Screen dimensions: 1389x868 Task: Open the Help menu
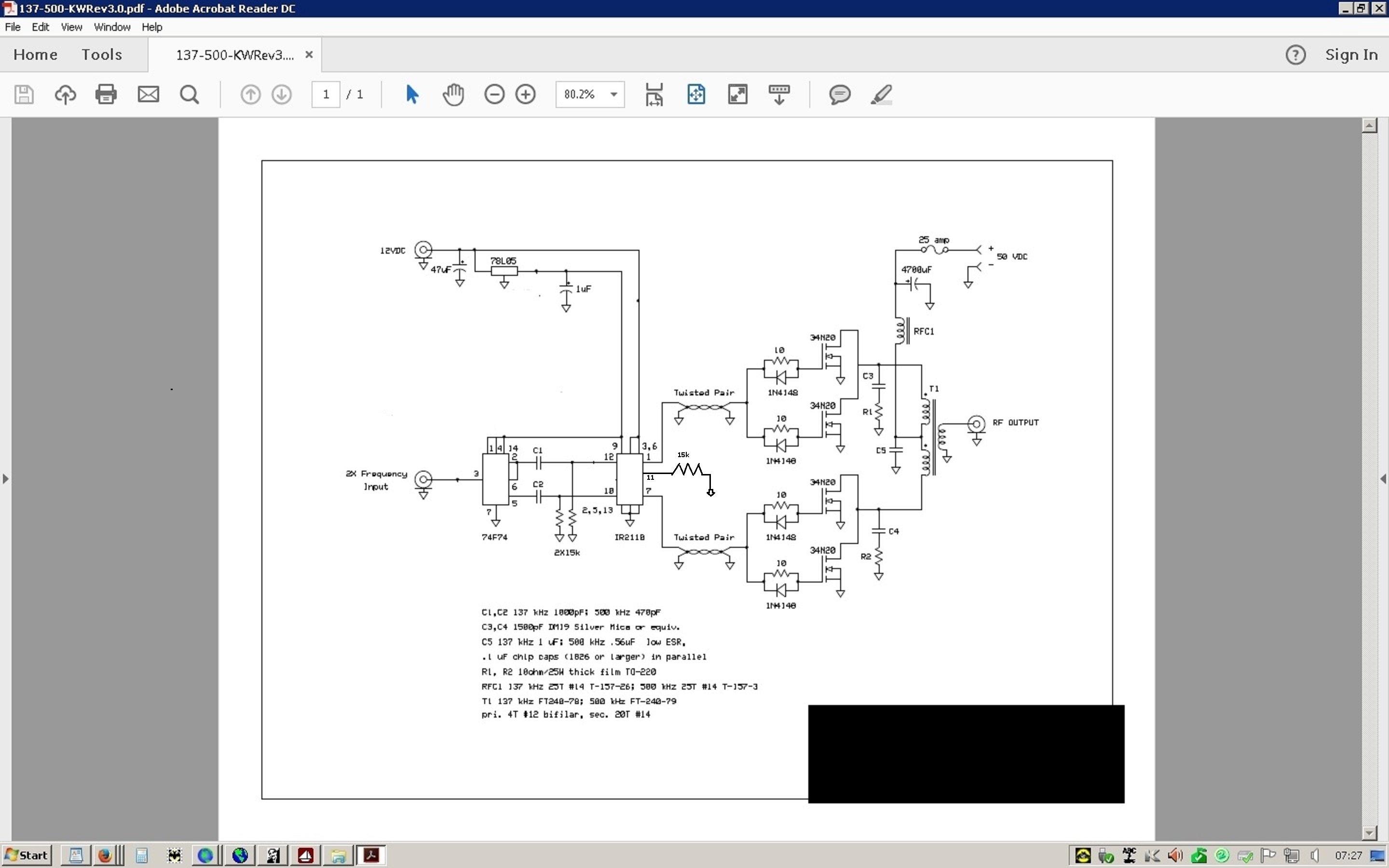point(152,27)
